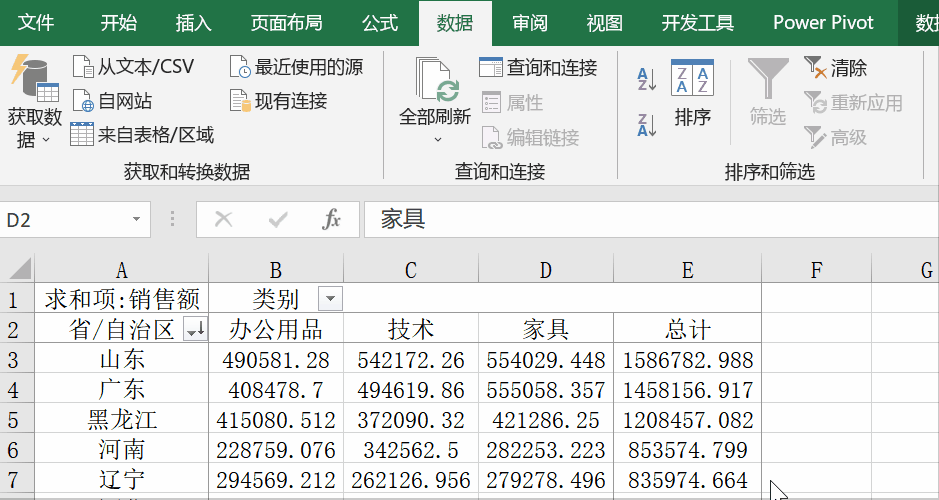939x500 pixels.
Task: Click the Insert Function fx button
Action: [x=332, y=220]
